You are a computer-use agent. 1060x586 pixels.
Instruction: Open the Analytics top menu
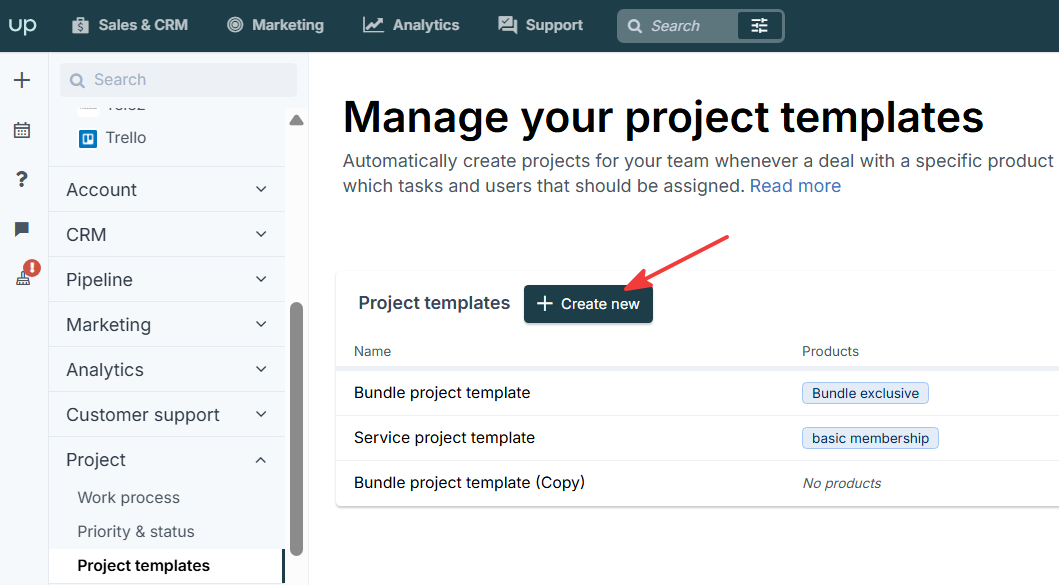point(411,26)
